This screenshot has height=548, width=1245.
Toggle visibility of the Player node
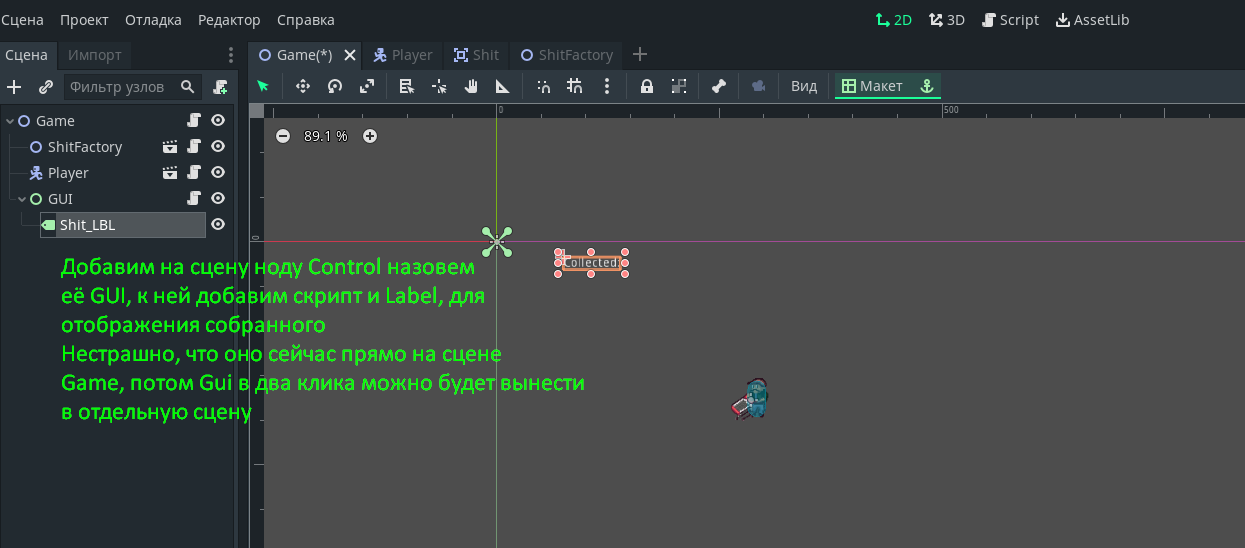[218, 173]
